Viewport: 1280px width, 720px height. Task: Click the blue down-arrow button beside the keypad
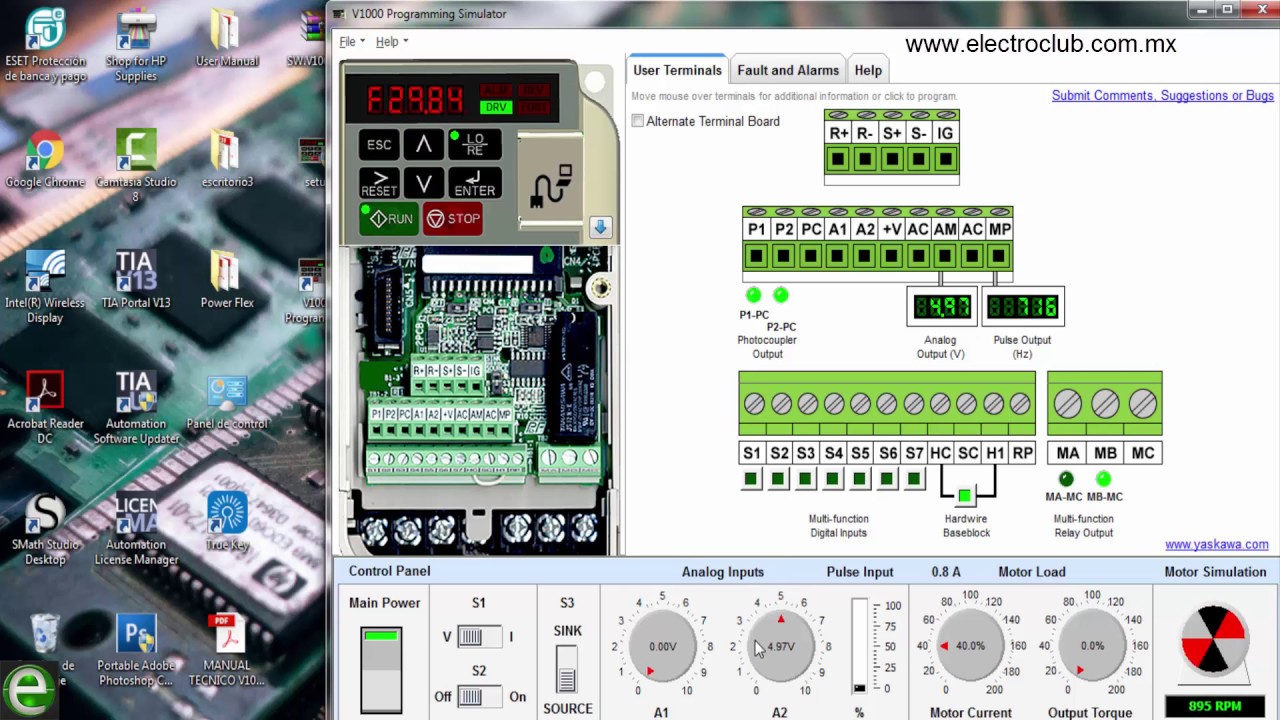600,227
